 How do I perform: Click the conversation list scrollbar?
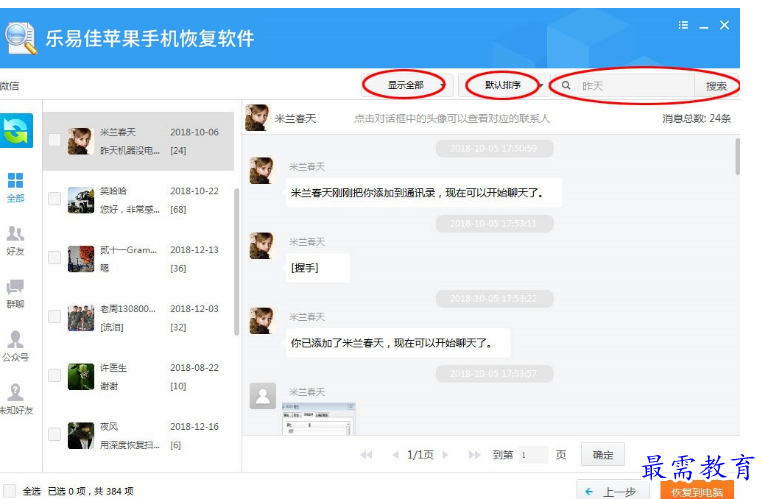[236, 261]
